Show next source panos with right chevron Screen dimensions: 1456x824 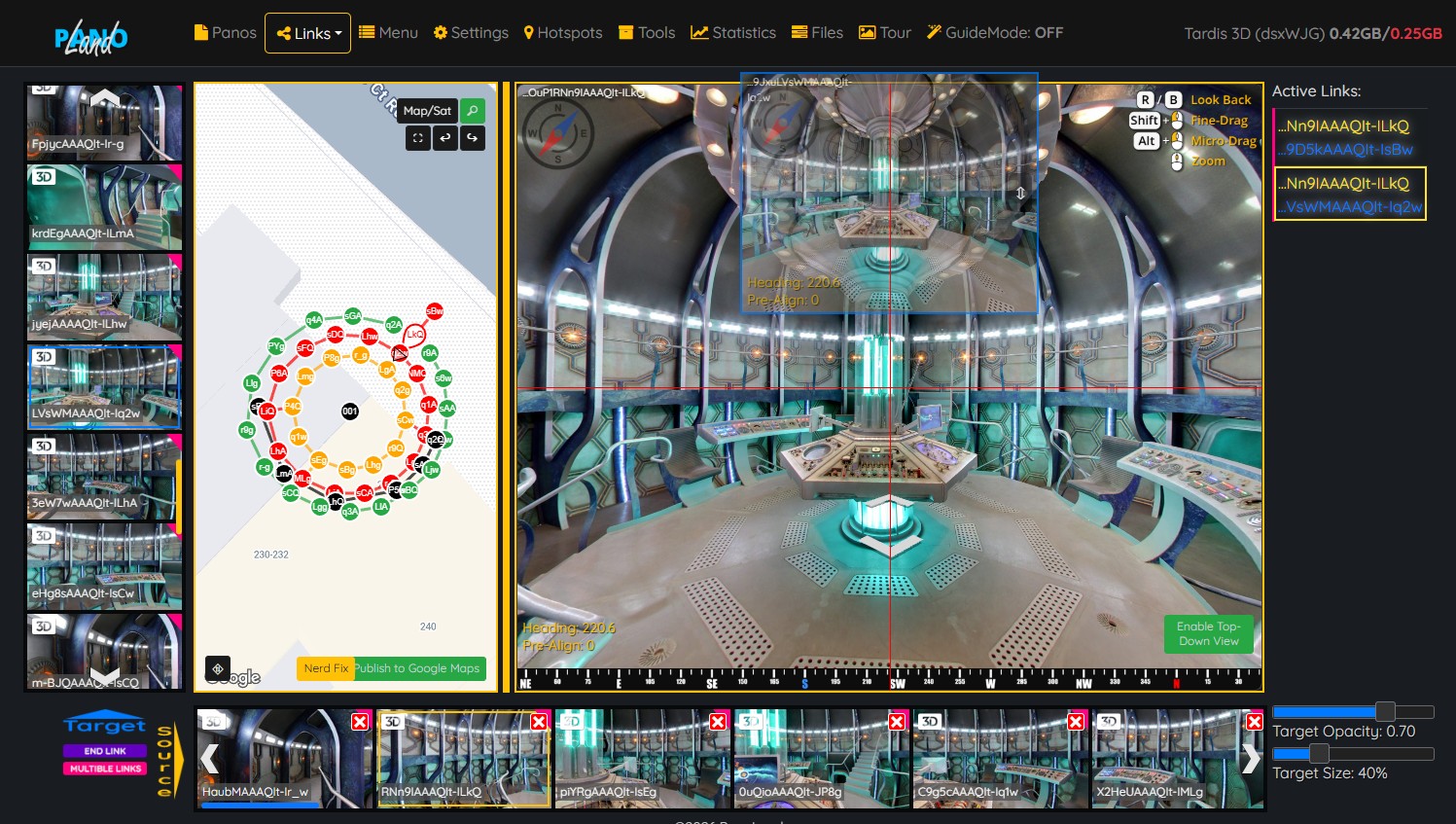[1251, 758]
